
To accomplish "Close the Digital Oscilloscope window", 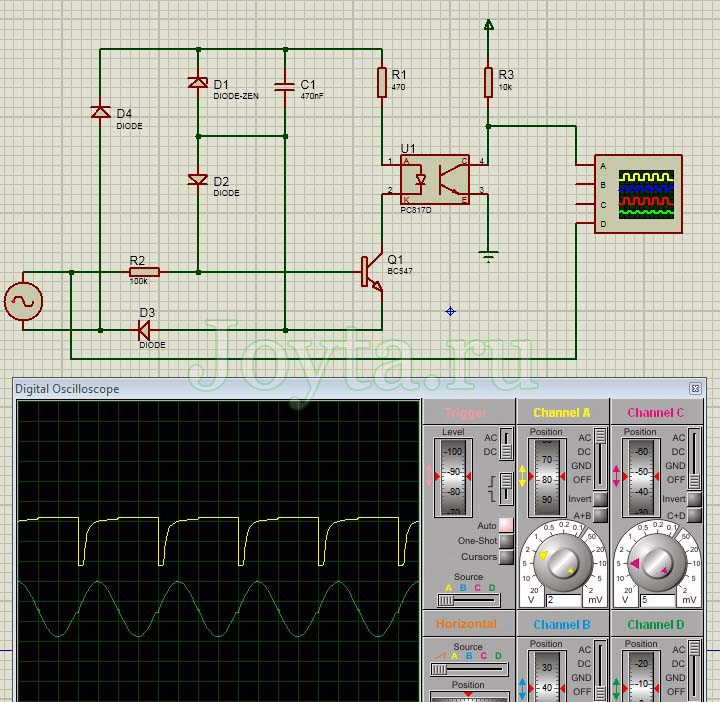I will click(694, 388).
